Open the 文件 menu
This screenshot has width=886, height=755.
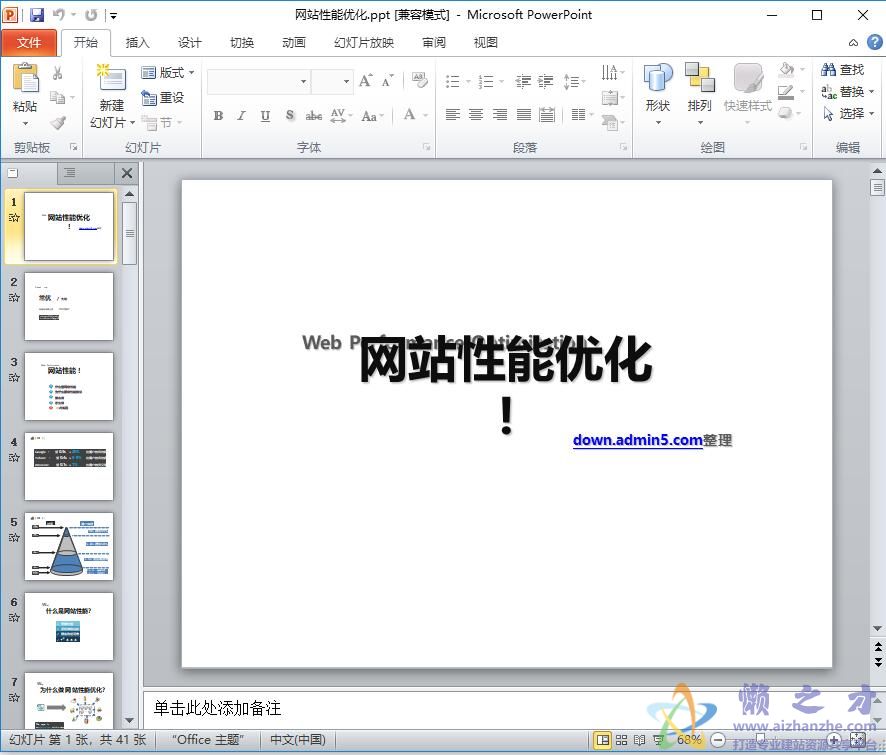coord(30,42)
